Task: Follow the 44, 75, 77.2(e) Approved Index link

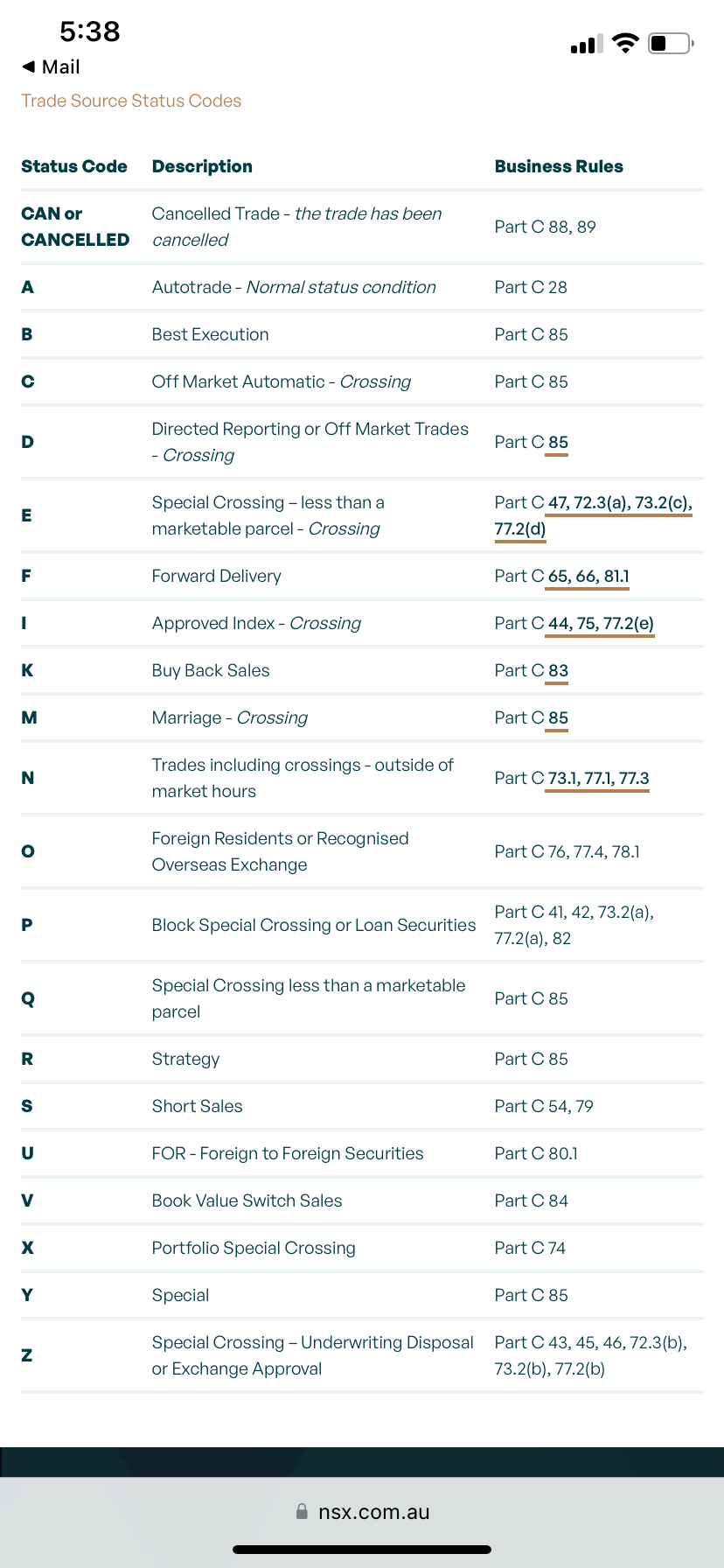Action: (600, 624)
